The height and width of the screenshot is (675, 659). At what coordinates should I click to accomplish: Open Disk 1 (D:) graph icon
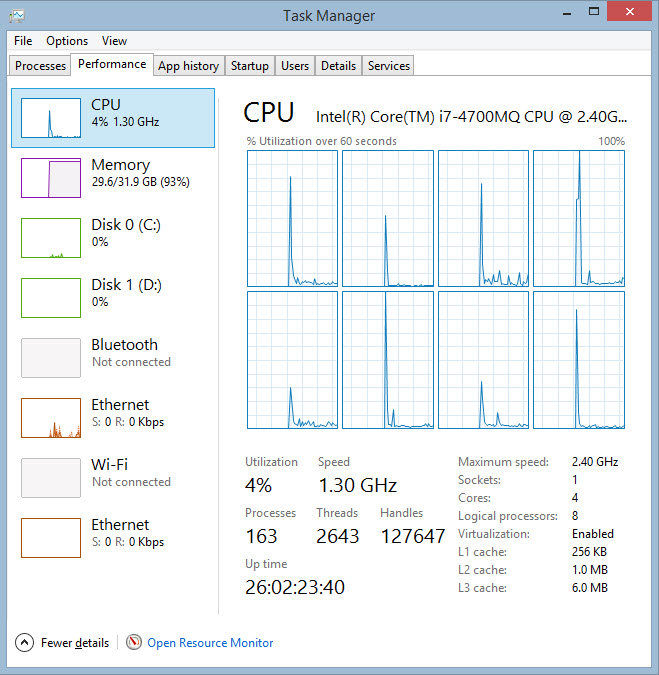coord(51,298)
